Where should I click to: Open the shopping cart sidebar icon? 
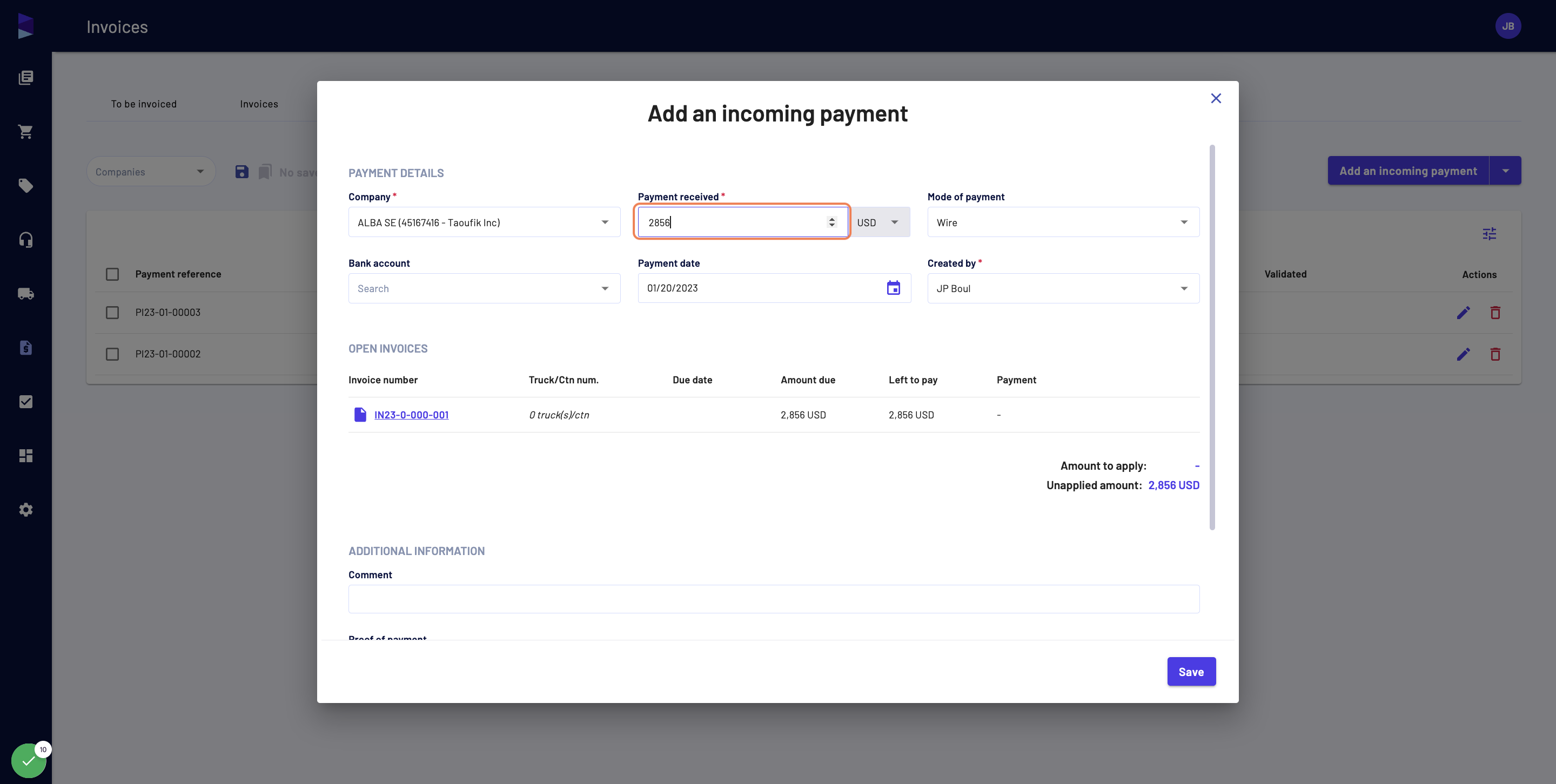click(x=25, y=132)
